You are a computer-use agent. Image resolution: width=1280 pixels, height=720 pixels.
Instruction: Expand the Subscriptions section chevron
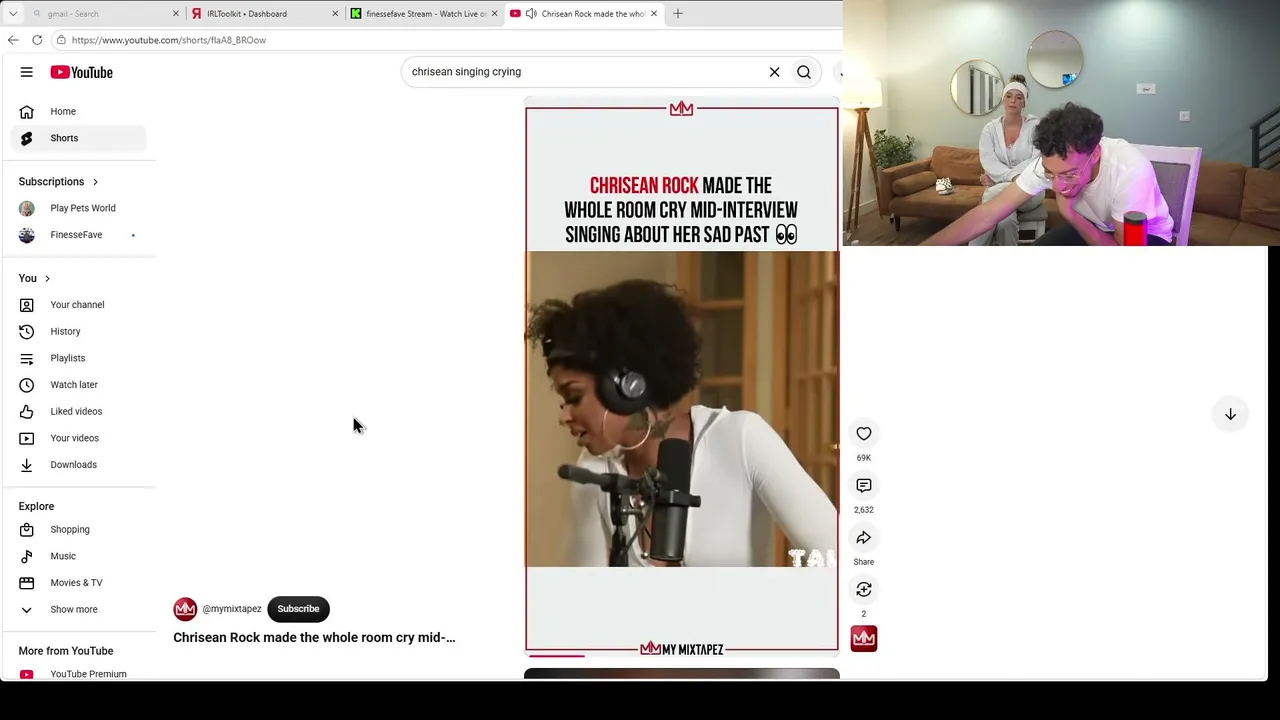tap(95, 182)
